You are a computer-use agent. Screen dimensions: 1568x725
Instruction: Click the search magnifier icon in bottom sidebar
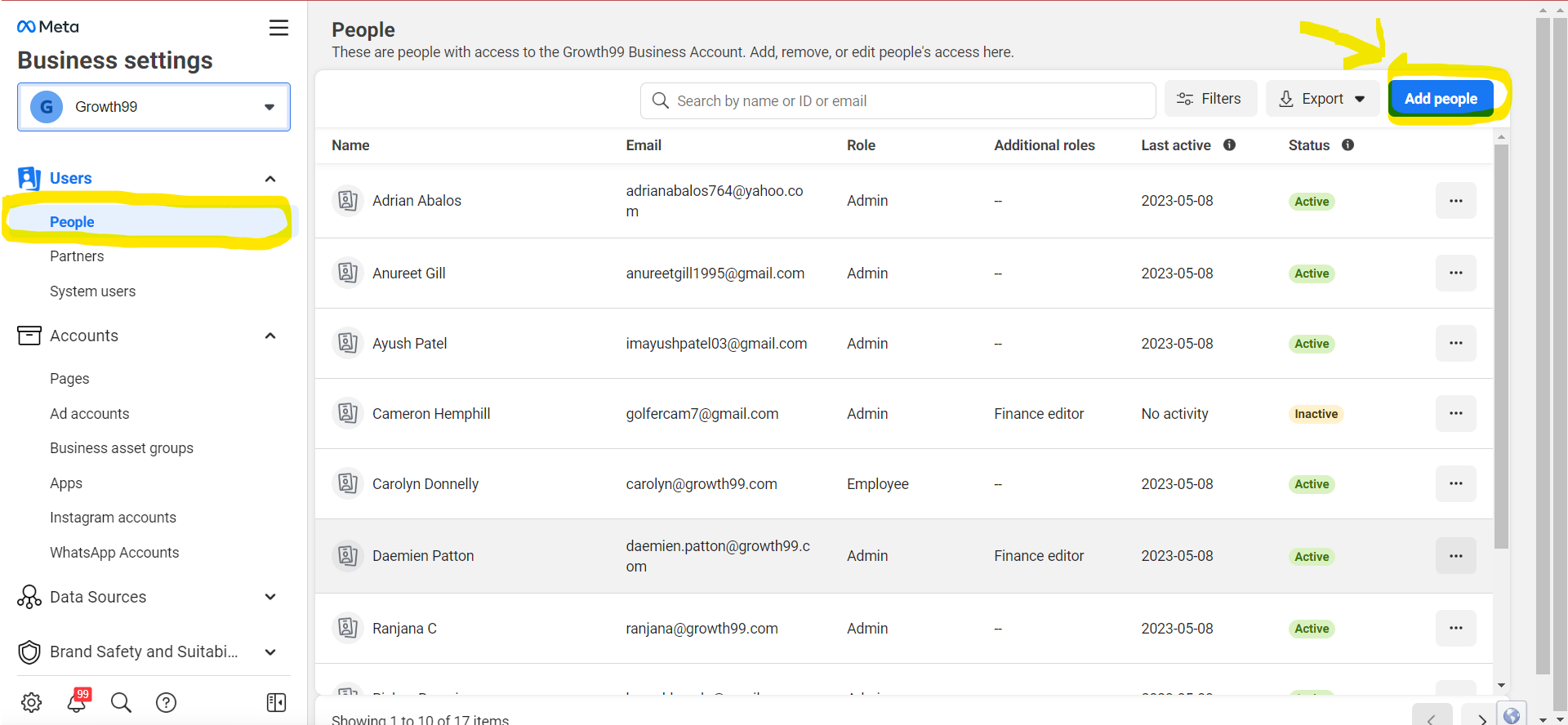pyautogui.click(x=121, y=702)
